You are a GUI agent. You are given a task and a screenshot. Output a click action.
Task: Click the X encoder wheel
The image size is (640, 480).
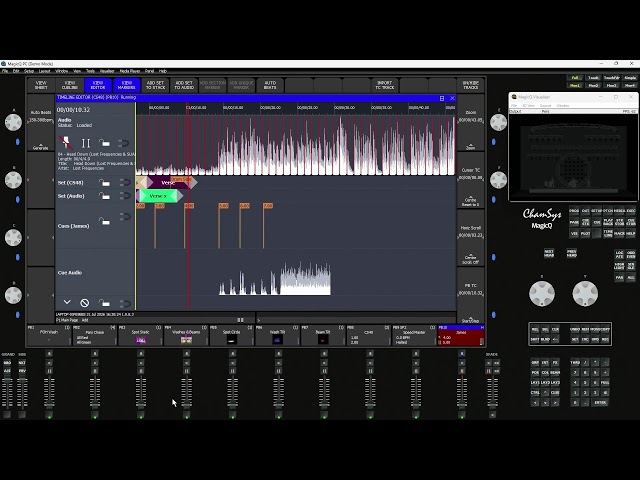point(542,293)
